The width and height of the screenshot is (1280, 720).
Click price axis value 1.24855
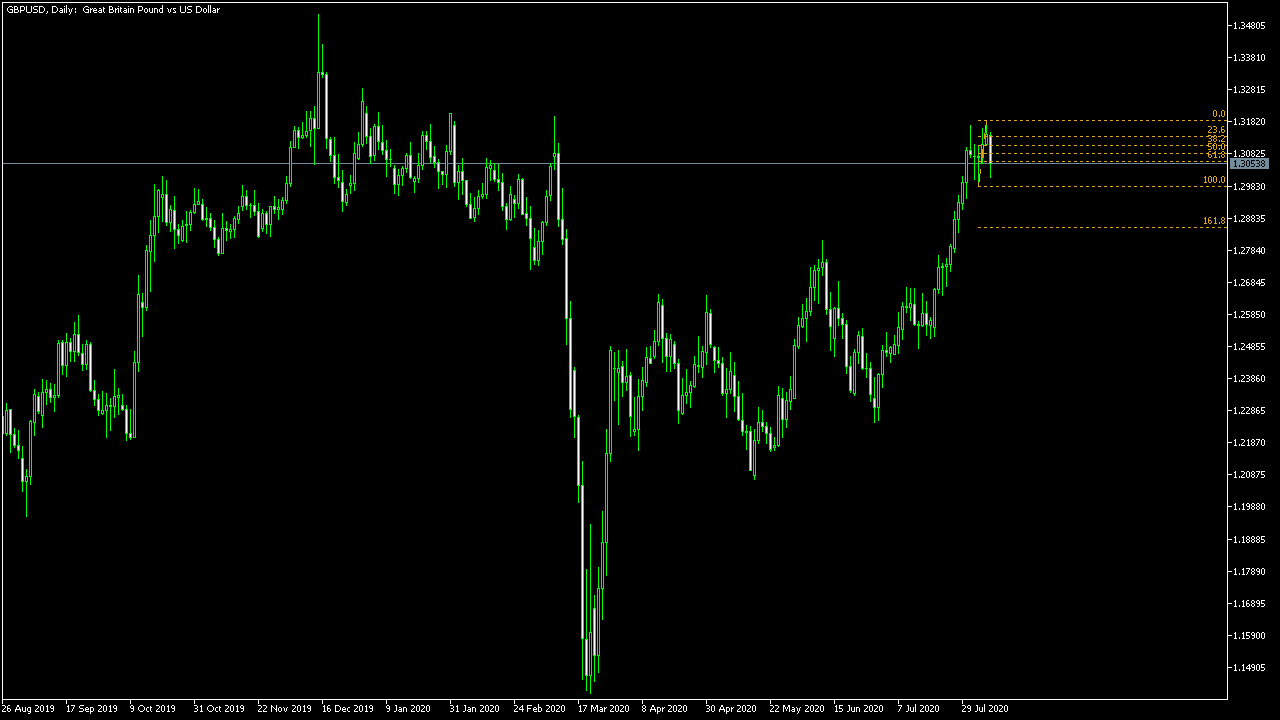pos(1250,347)
